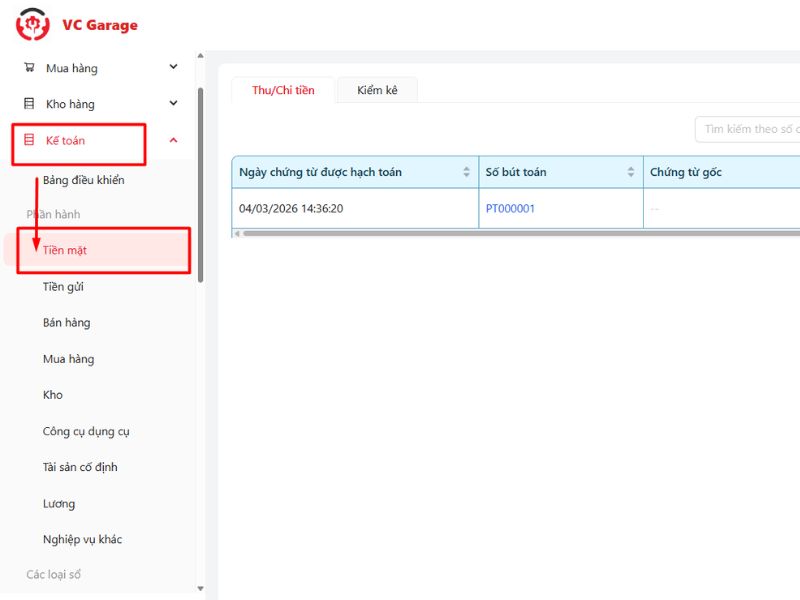Collapse the Kế toán menu chevron
The width and height of the screenshot is (800, 600).
(x=173, y=141)
